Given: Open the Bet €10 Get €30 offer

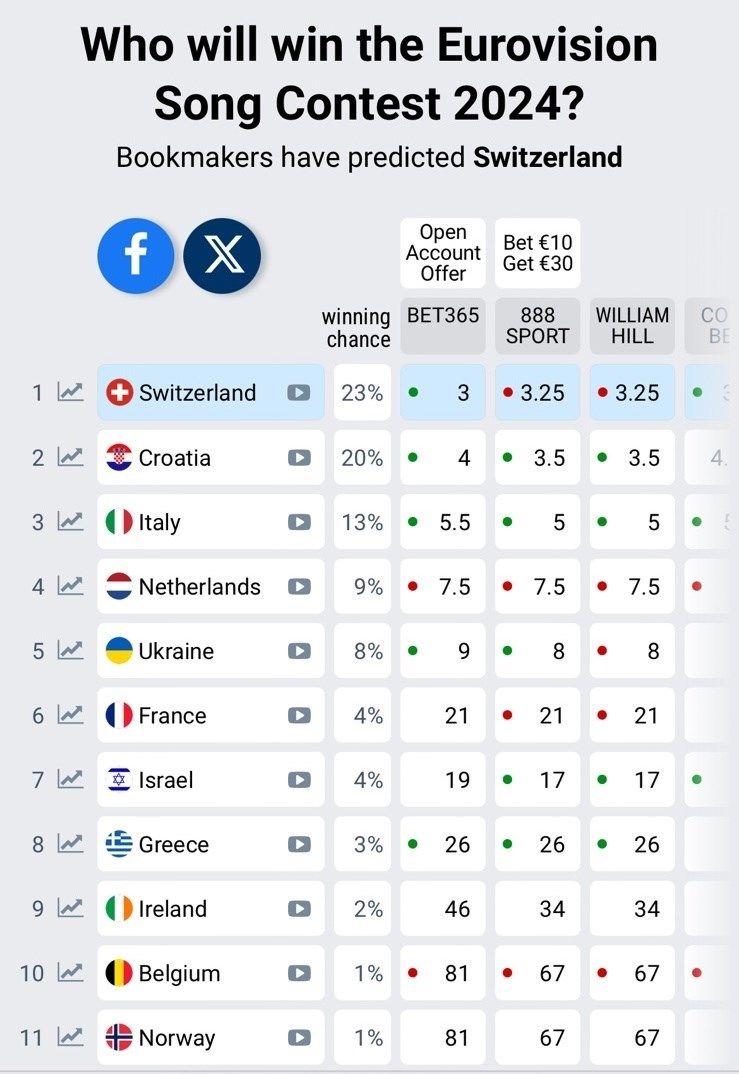Looking at the screenshot, I should pyautogui.click(x=538, y=253).
